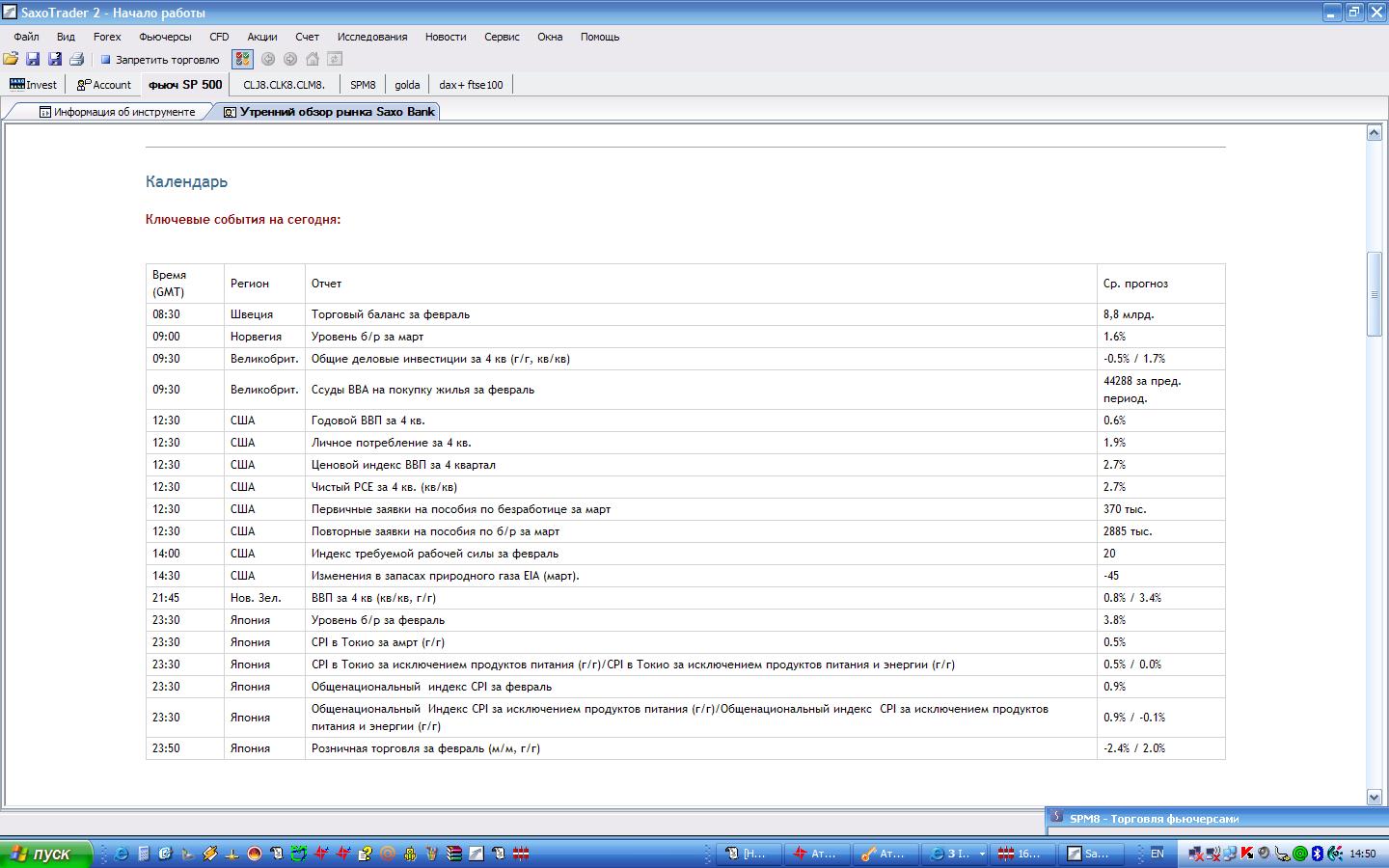Open the taskbar button with key icon
The width and height of the screenshot is (1389, 868).
884,854
